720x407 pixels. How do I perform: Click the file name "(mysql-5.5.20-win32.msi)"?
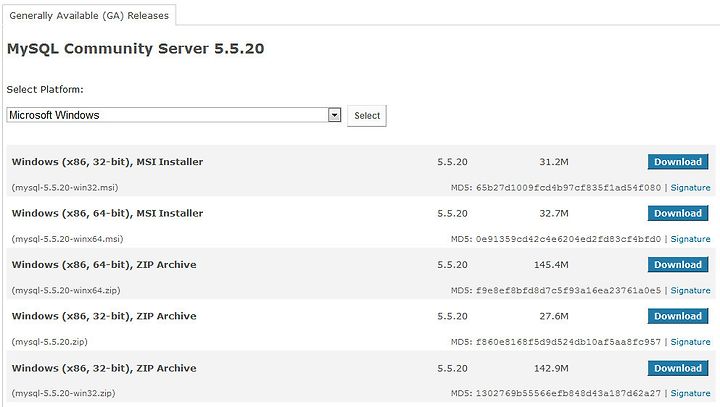click(65, 187)
